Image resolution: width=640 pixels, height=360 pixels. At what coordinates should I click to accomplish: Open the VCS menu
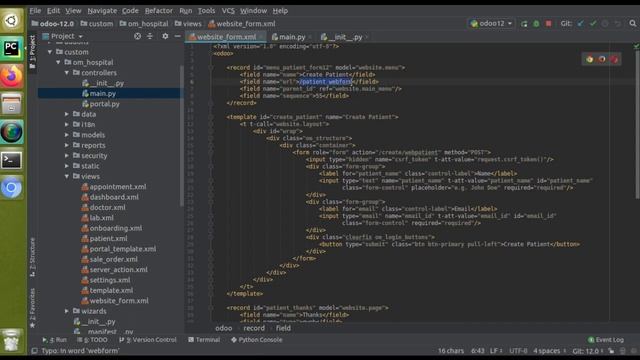[228, 11]
